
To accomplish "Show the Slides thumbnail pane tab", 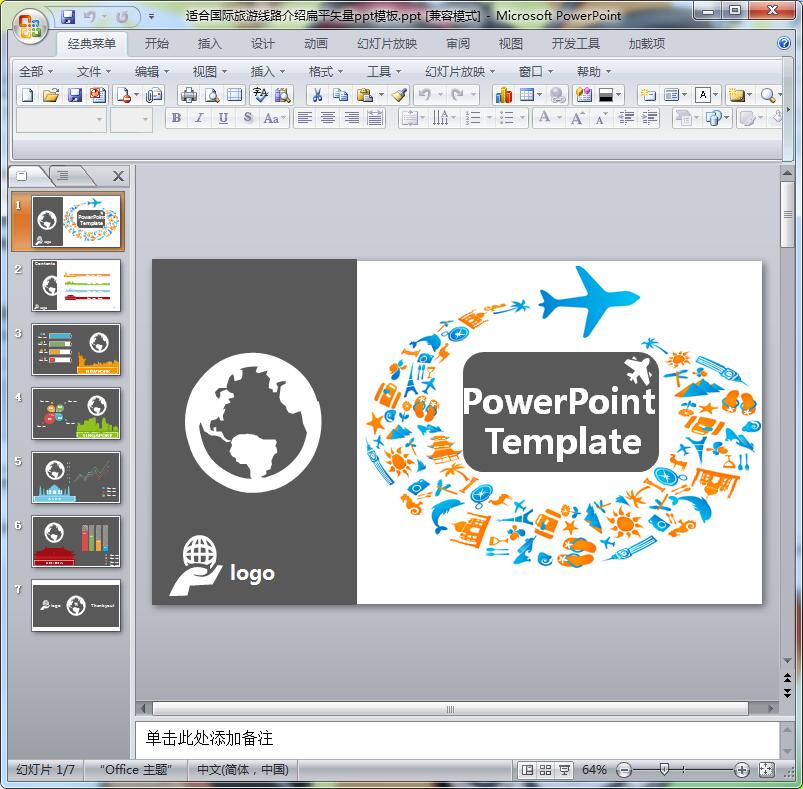I will [22, 176].
